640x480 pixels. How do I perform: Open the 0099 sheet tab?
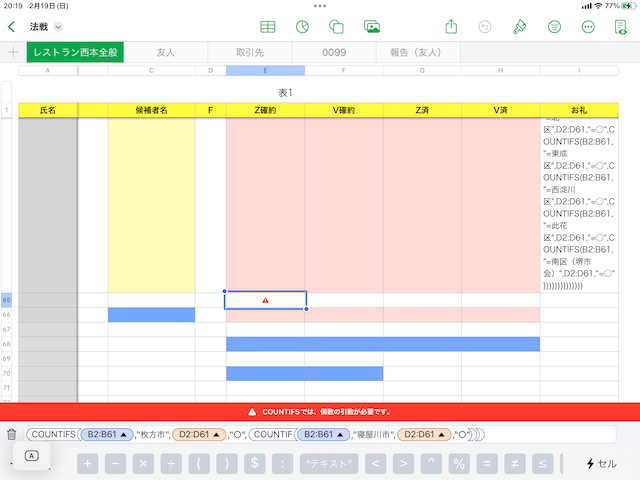coord(333,52)
